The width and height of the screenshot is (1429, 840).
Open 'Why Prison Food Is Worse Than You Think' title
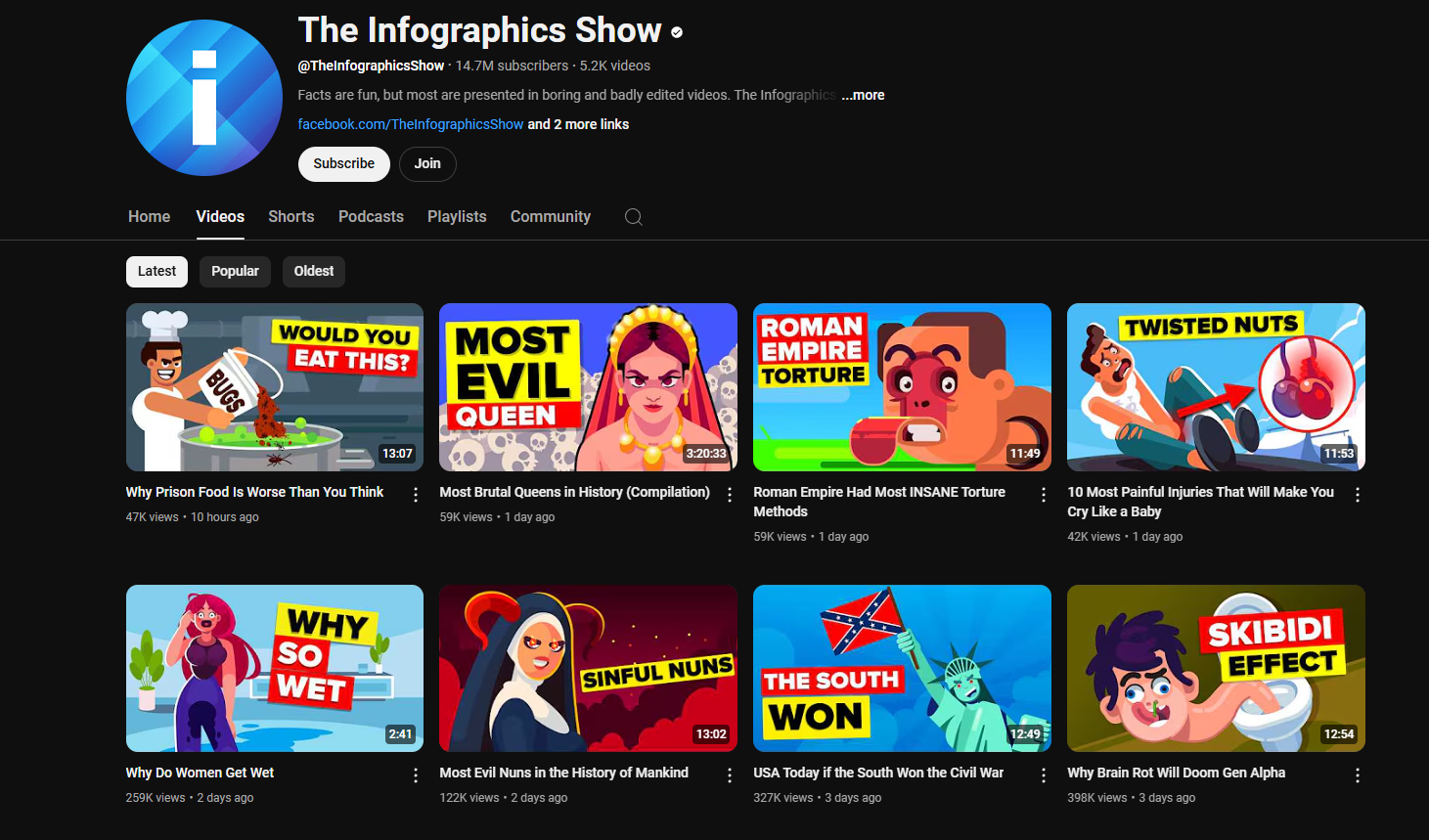(254, 492)
